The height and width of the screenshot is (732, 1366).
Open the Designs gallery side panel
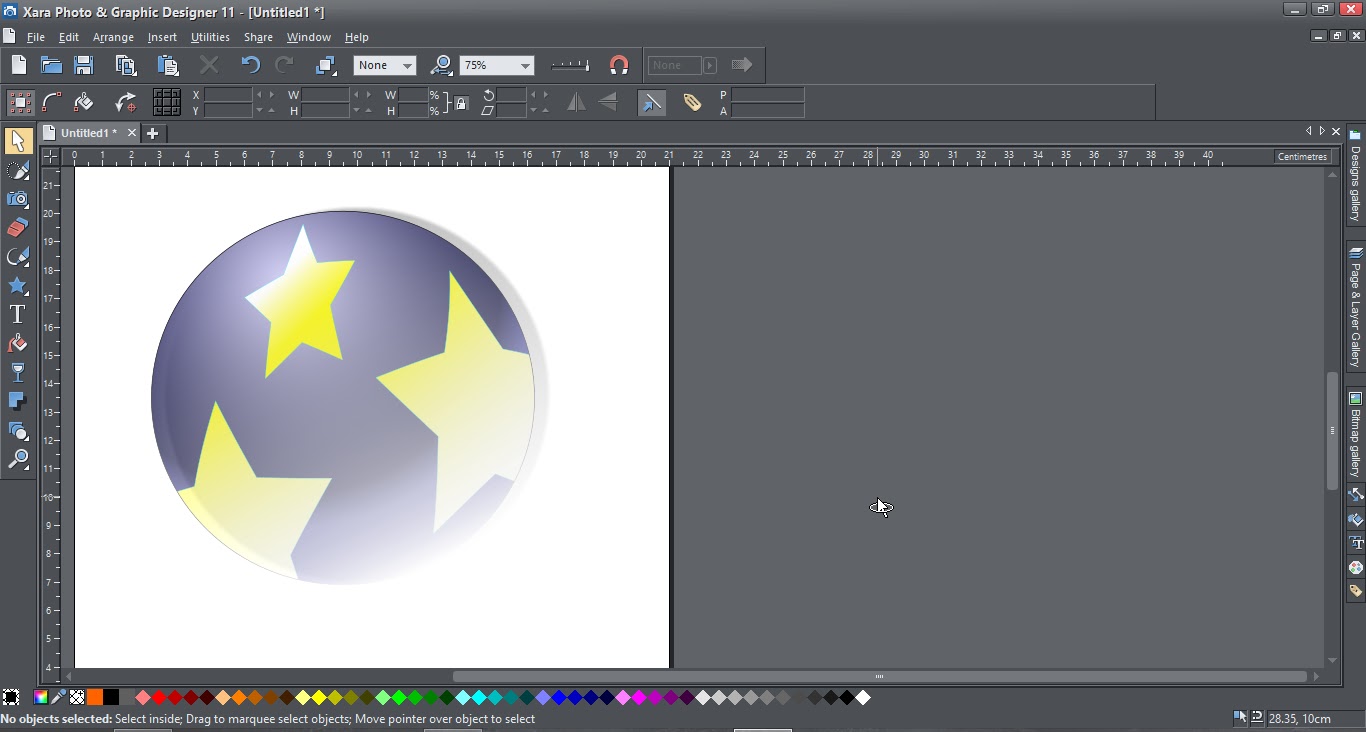1355,178
